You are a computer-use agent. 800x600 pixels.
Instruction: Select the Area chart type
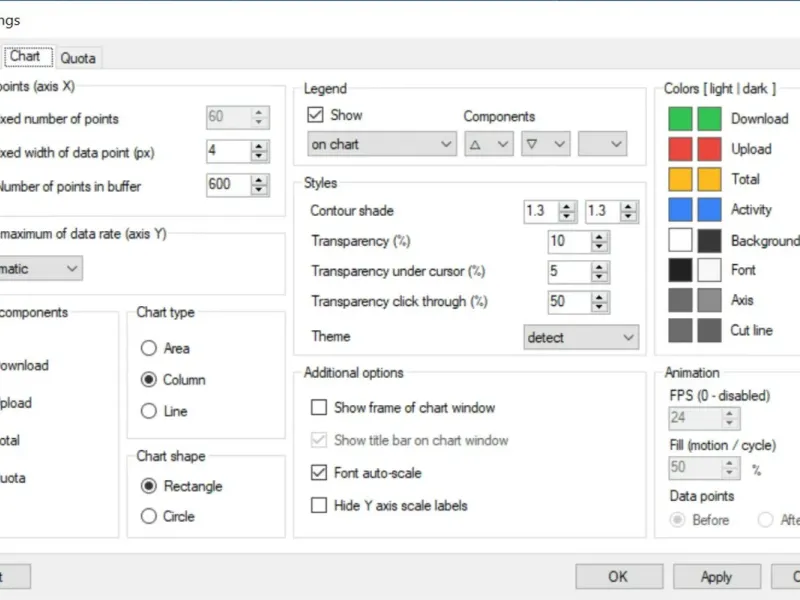[x=148, y=348]
